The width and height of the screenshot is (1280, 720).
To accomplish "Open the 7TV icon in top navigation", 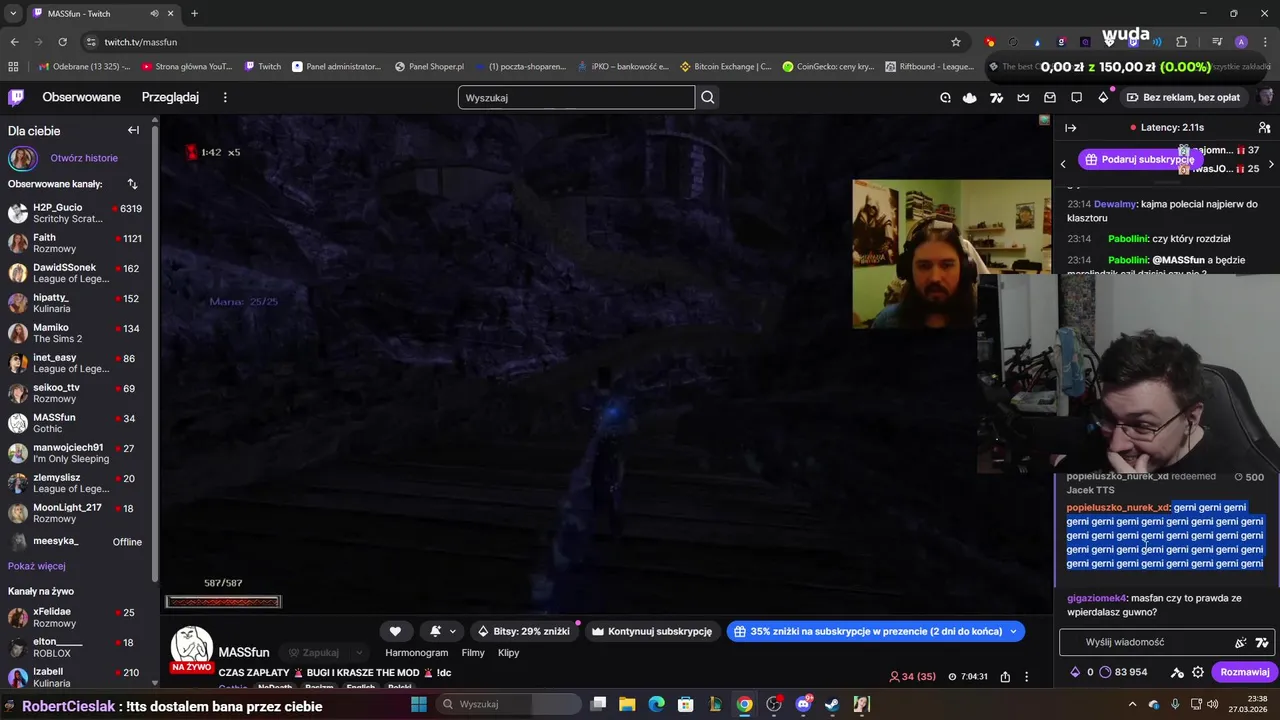I will pyautogui.click(x=996, y=97).
